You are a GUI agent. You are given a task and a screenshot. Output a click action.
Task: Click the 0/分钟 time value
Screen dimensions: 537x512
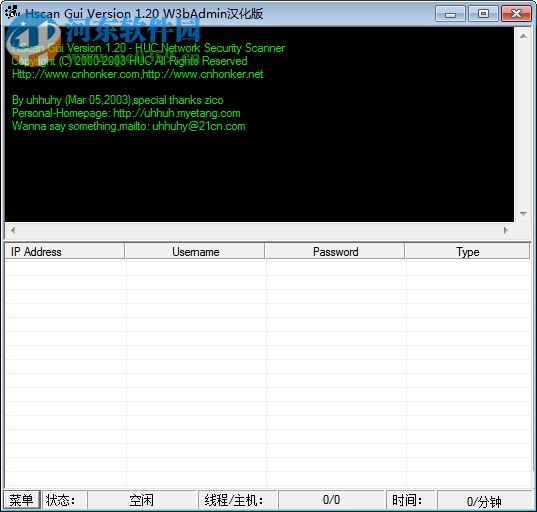click(484, 501)
